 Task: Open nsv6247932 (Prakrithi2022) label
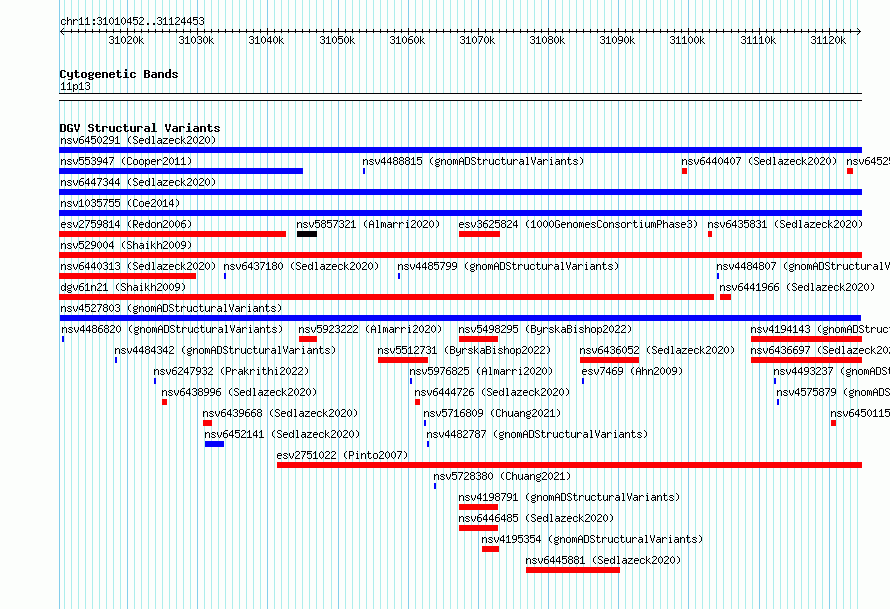231,371
